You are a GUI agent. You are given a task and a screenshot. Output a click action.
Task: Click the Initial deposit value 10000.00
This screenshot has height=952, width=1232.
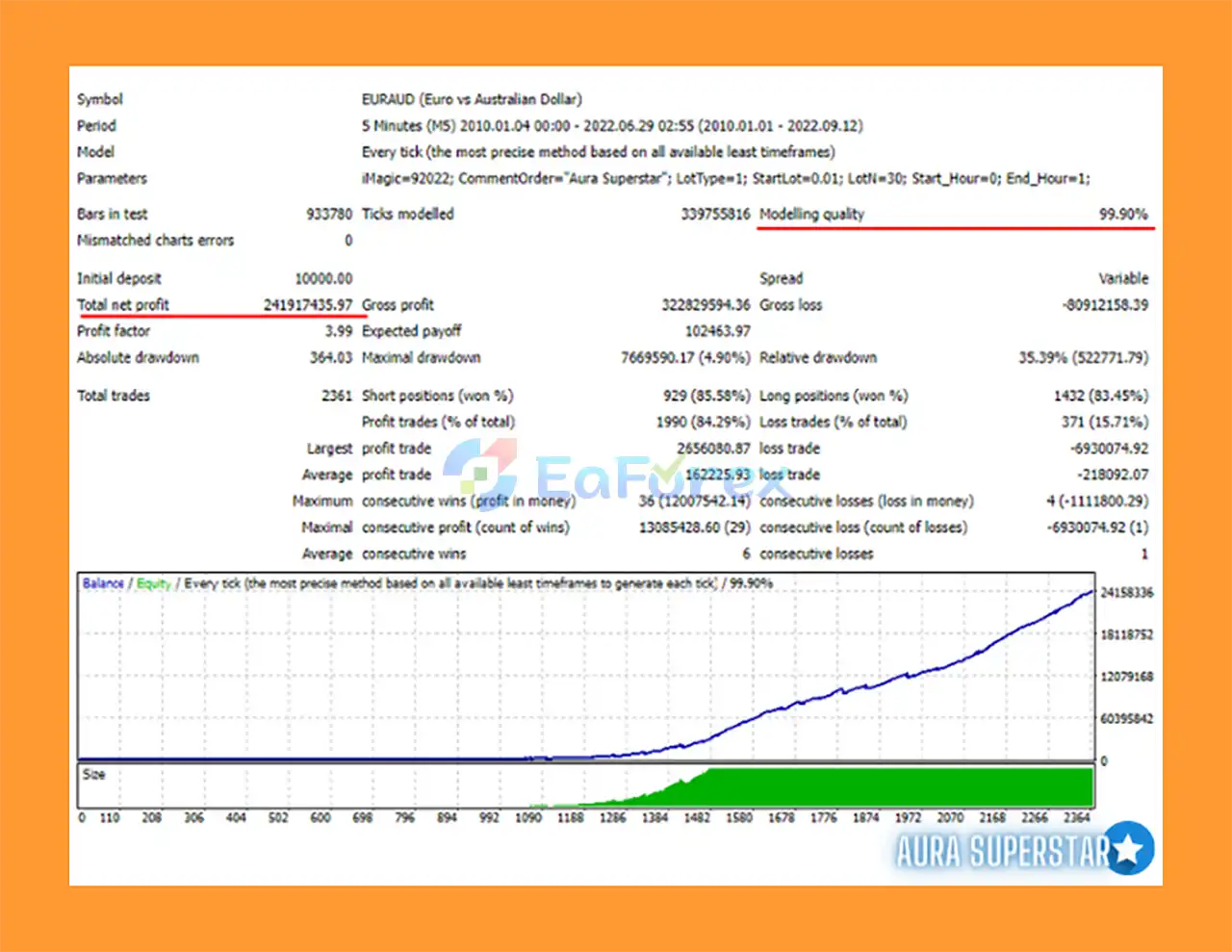[323, 279]
